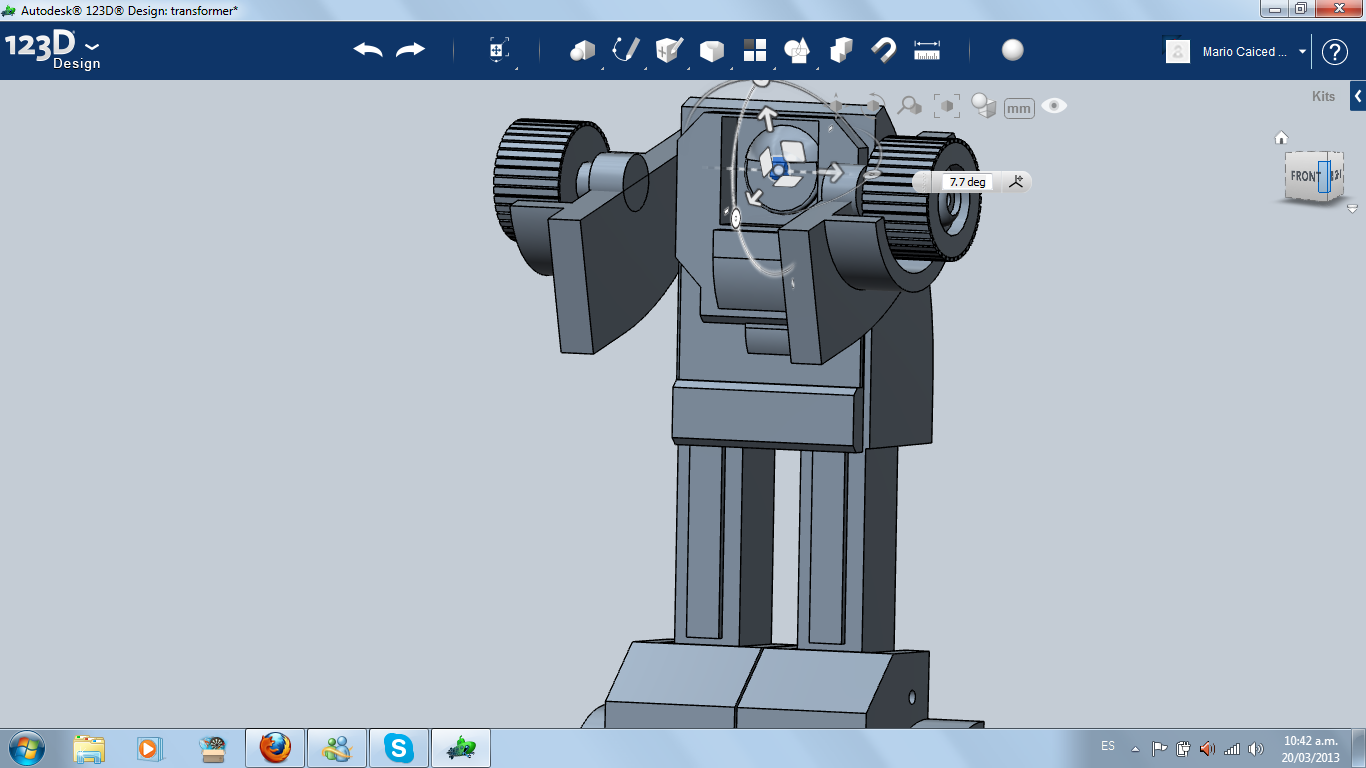Open the visual style materials/outlines menu
The height and width of the screenshot is (768, 1366).
click(x=984, y=106)
